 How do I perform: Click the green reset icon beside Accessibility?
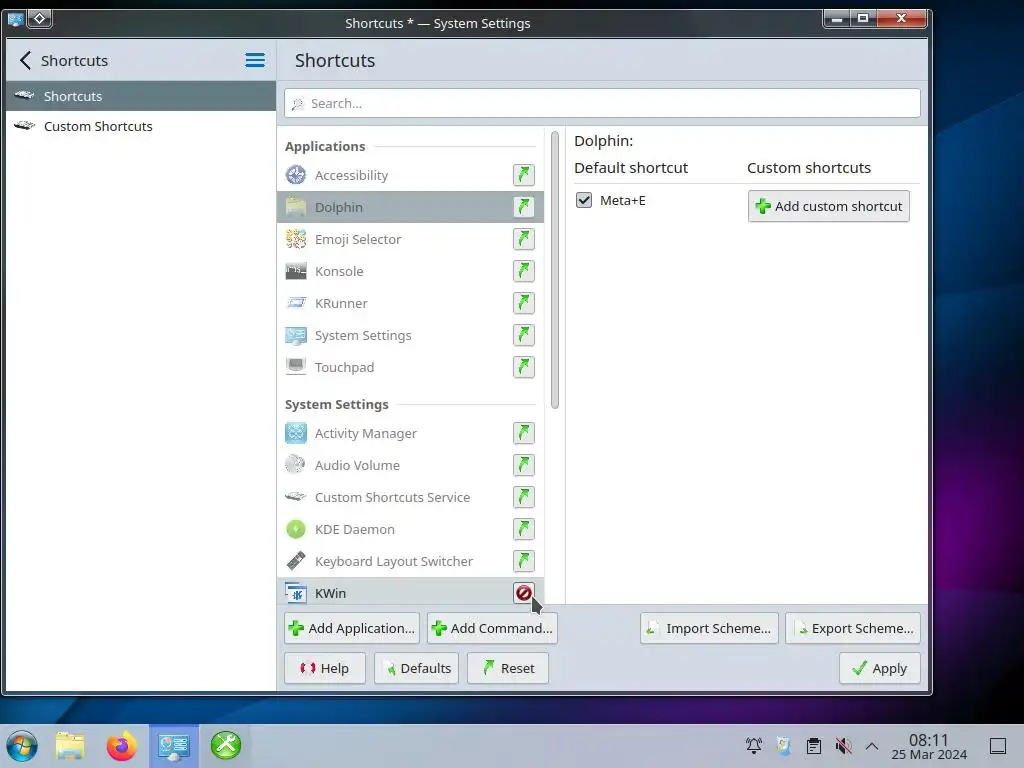tap(524, 175)
